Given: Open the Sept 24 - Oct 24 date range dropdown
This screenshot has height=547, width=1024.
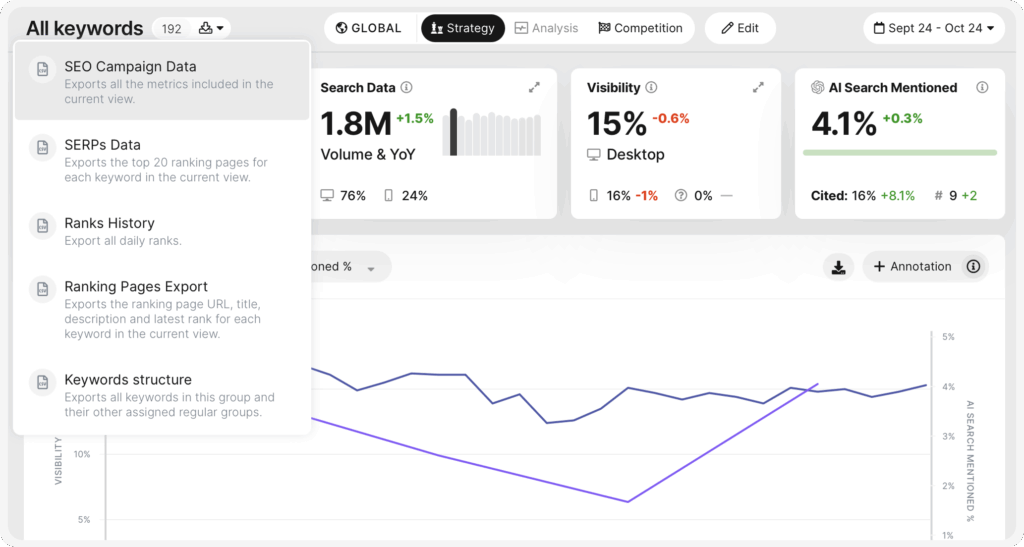Looking at the screenshot, I should 933,28.
